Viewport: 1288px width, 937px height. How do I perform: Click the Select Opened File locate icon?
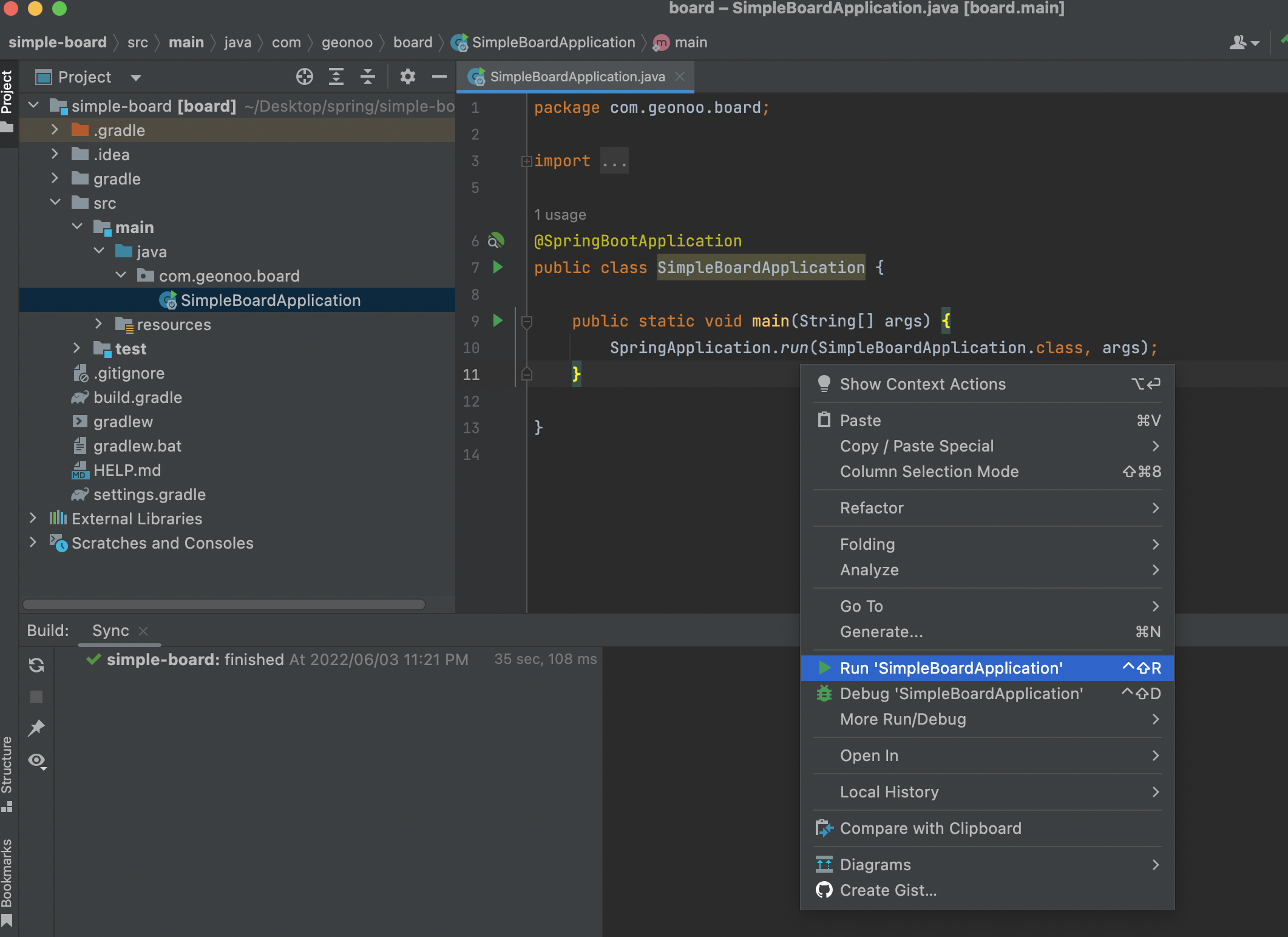(304, 76)
